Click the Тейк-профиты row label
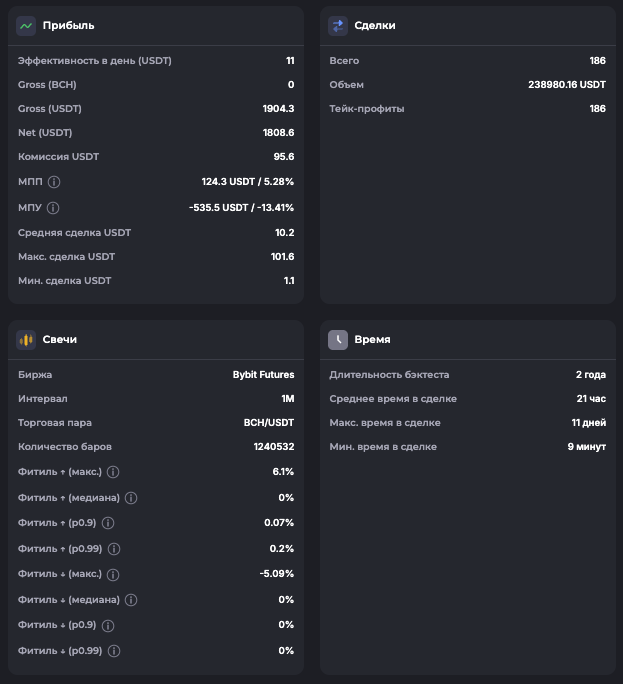This screenshot has width=623, height=684. click(367, 109)
